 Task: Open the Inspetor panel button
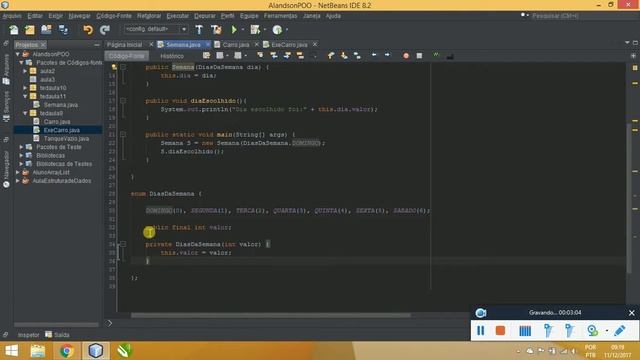point(28,335)
